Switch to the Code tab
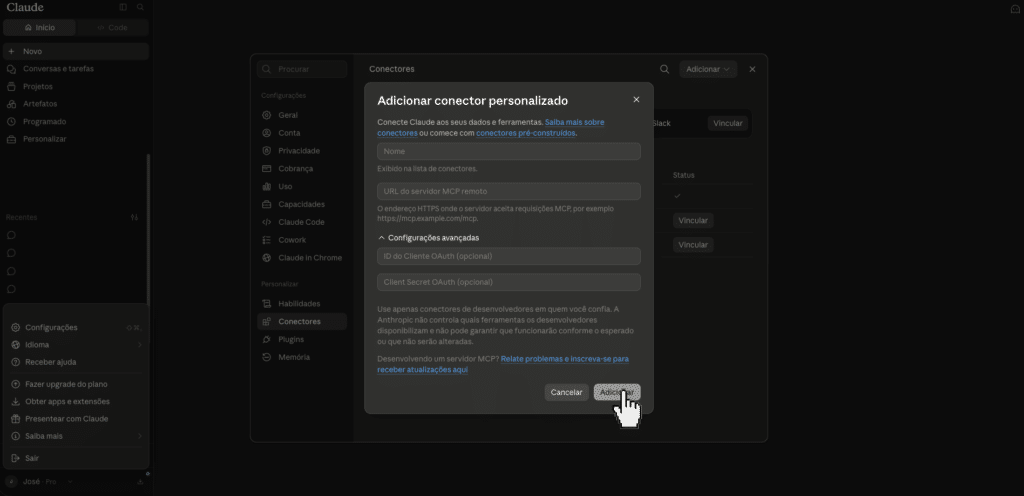The height and width of the screenshot is (496, 1024). [x=112, y=27]
